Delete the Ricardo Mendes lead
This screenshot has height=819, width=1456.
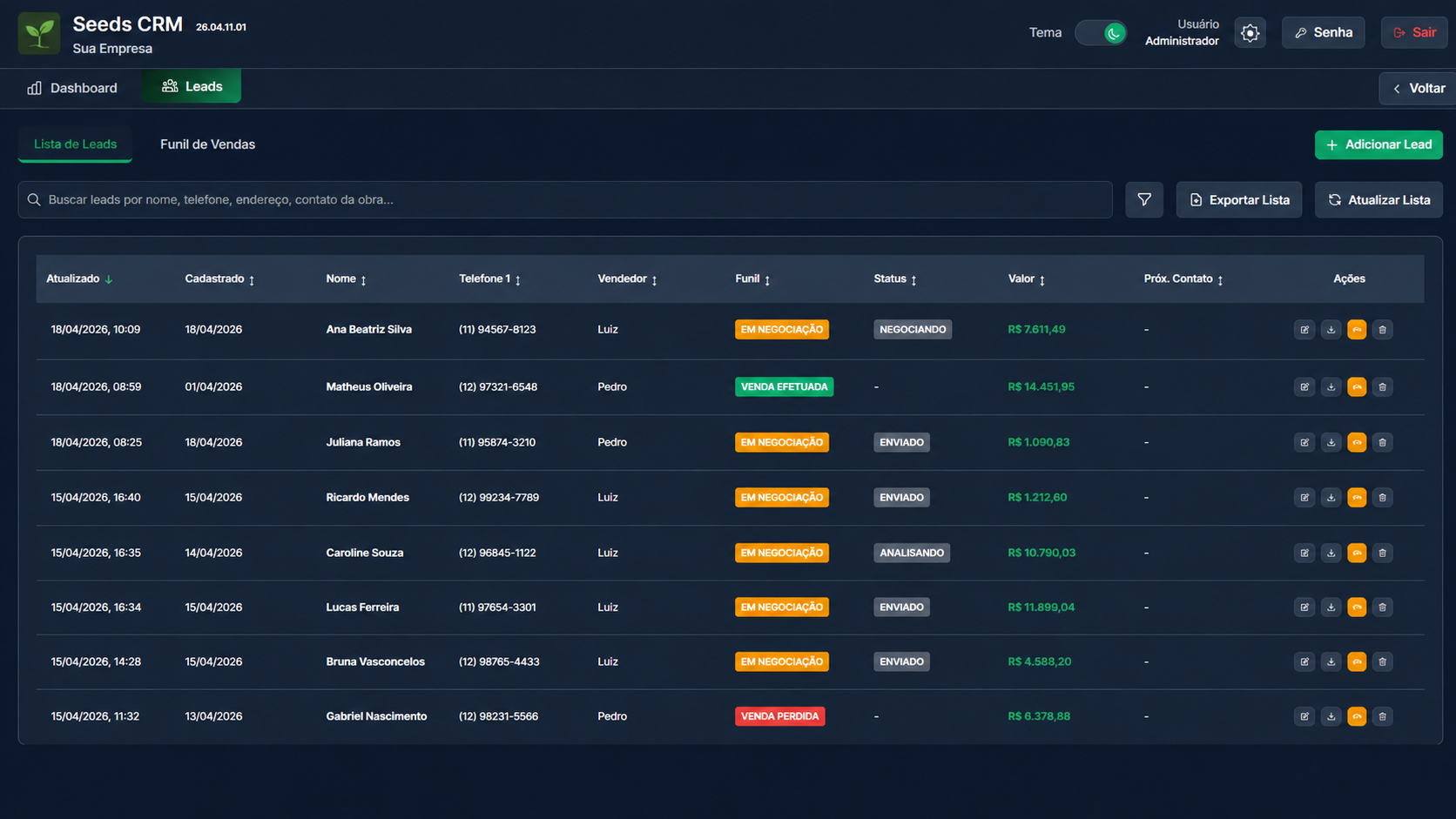tap(1382, 498)
